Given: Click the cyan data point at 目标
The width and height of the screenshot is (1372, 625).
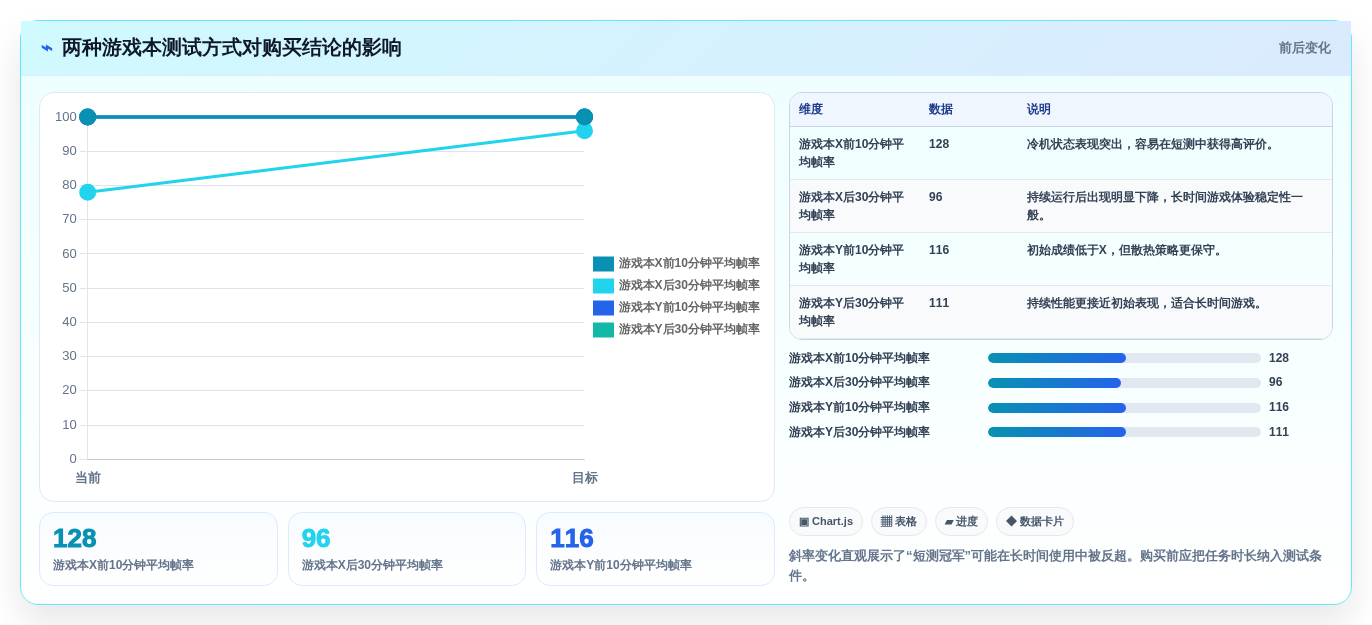Looking at the screenshot, I should 585,131.
